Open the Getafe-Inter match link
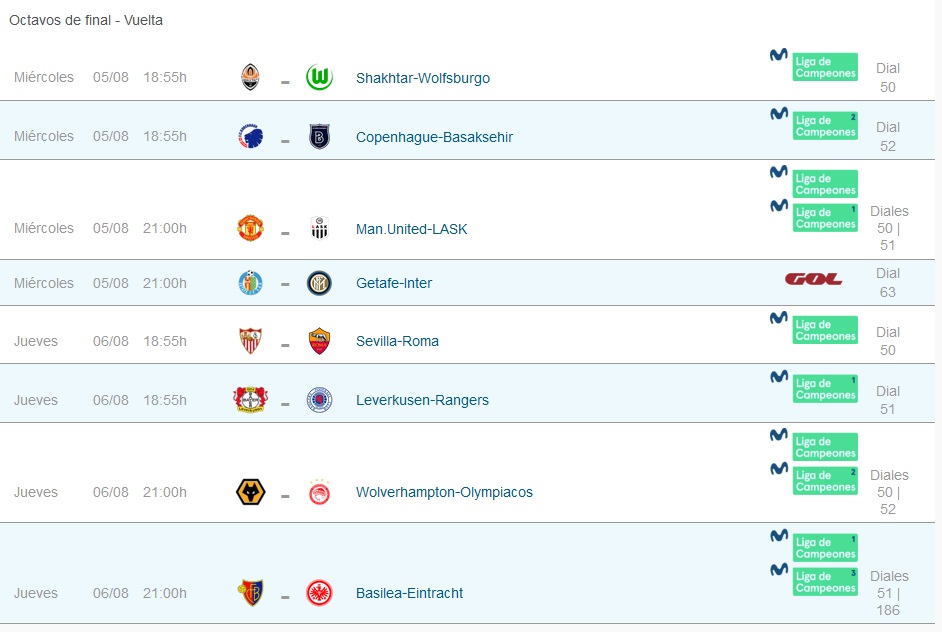Image resolution: width=942 pixels, height=632 pixels. pyautogui.click(x=394, y=283)
